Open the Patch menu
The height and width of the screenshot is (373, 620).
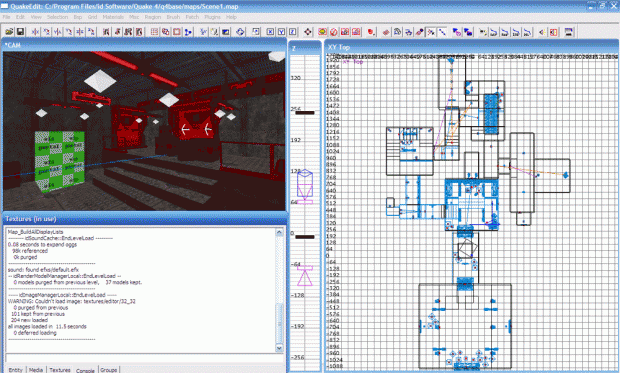(192, 17)
